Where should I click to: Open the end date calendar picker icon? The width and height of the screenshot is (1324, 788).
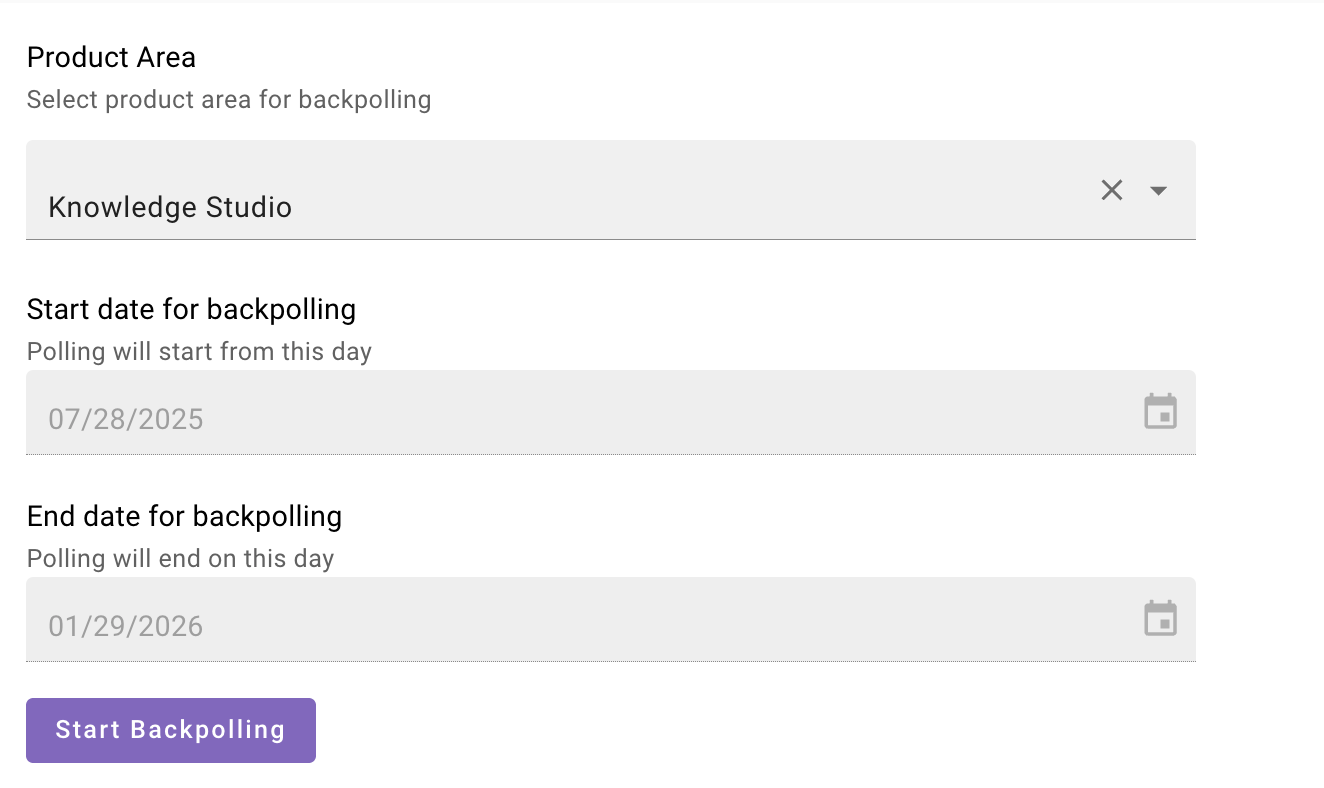[1160, 619]
